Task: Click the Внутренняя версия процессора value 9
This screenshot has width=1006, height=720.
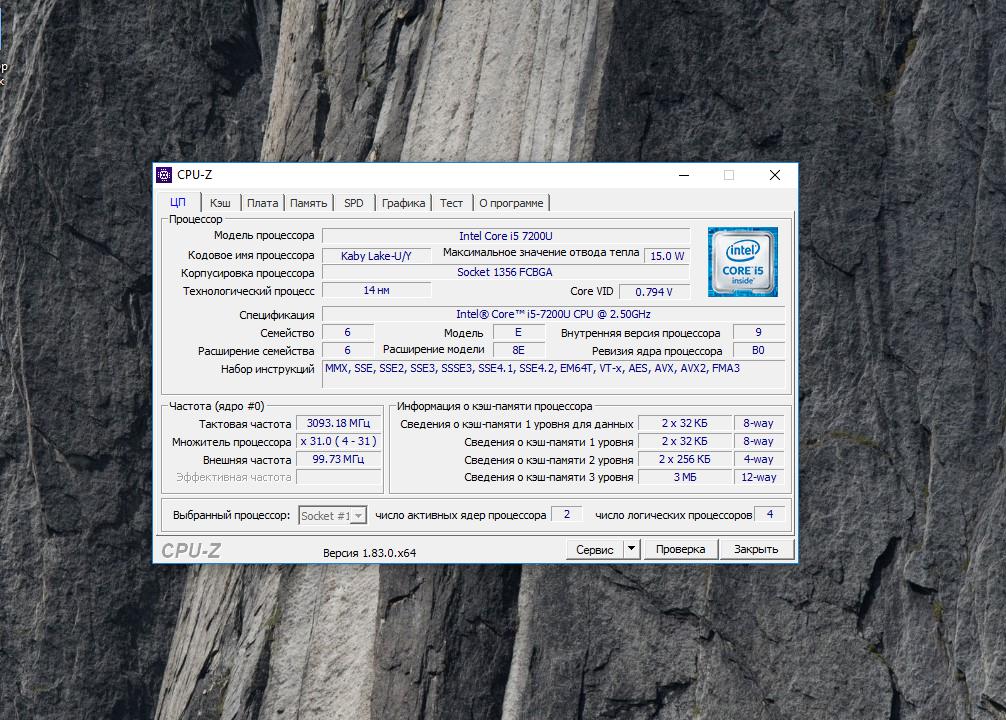Action: point(758,332)
